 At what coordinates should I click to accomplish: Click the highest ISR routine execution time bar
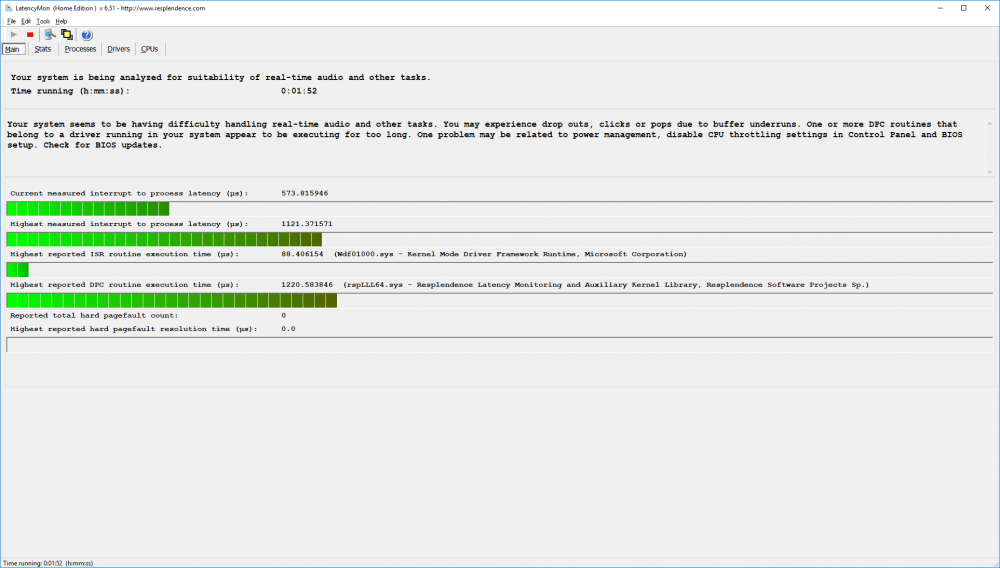[499, 270]
